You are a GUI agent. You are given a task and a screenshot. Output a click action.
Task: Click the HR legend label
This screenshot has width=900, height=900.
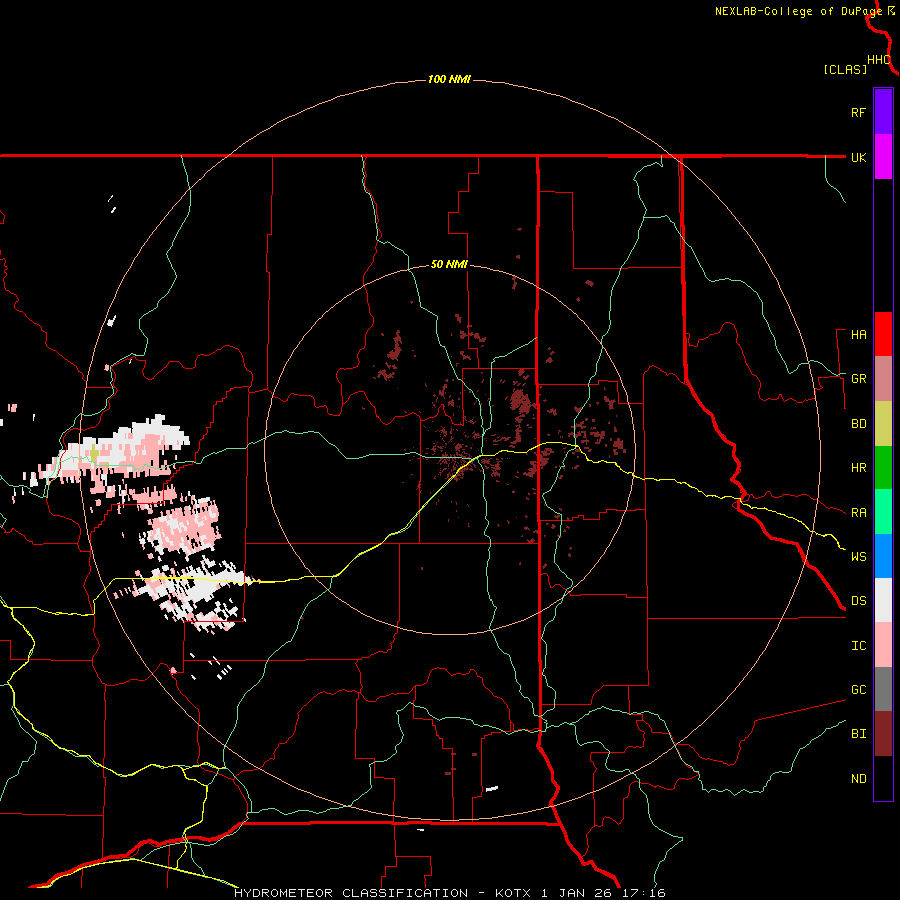pos(859,468)
